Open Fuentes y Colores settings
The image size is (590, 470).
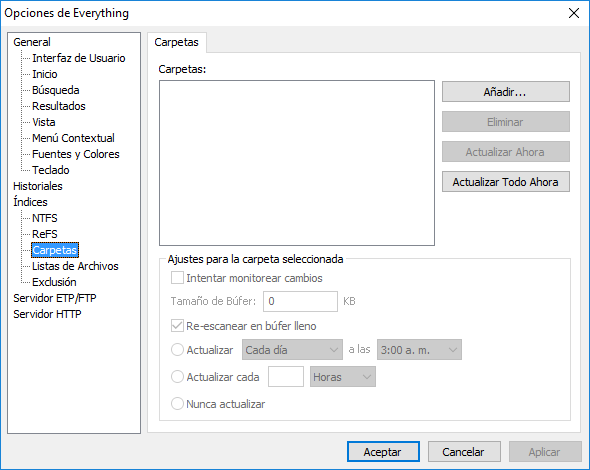(x=76, y=154)
